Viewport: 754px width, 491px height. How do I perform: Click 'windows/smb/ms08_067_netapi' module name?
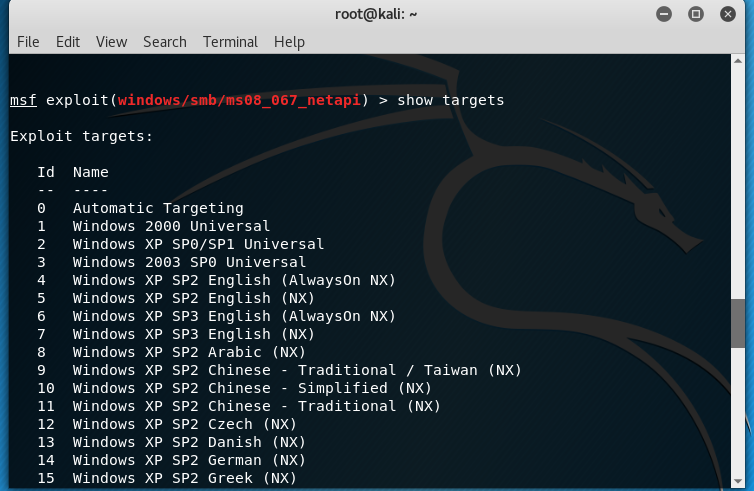click(239, 100)
